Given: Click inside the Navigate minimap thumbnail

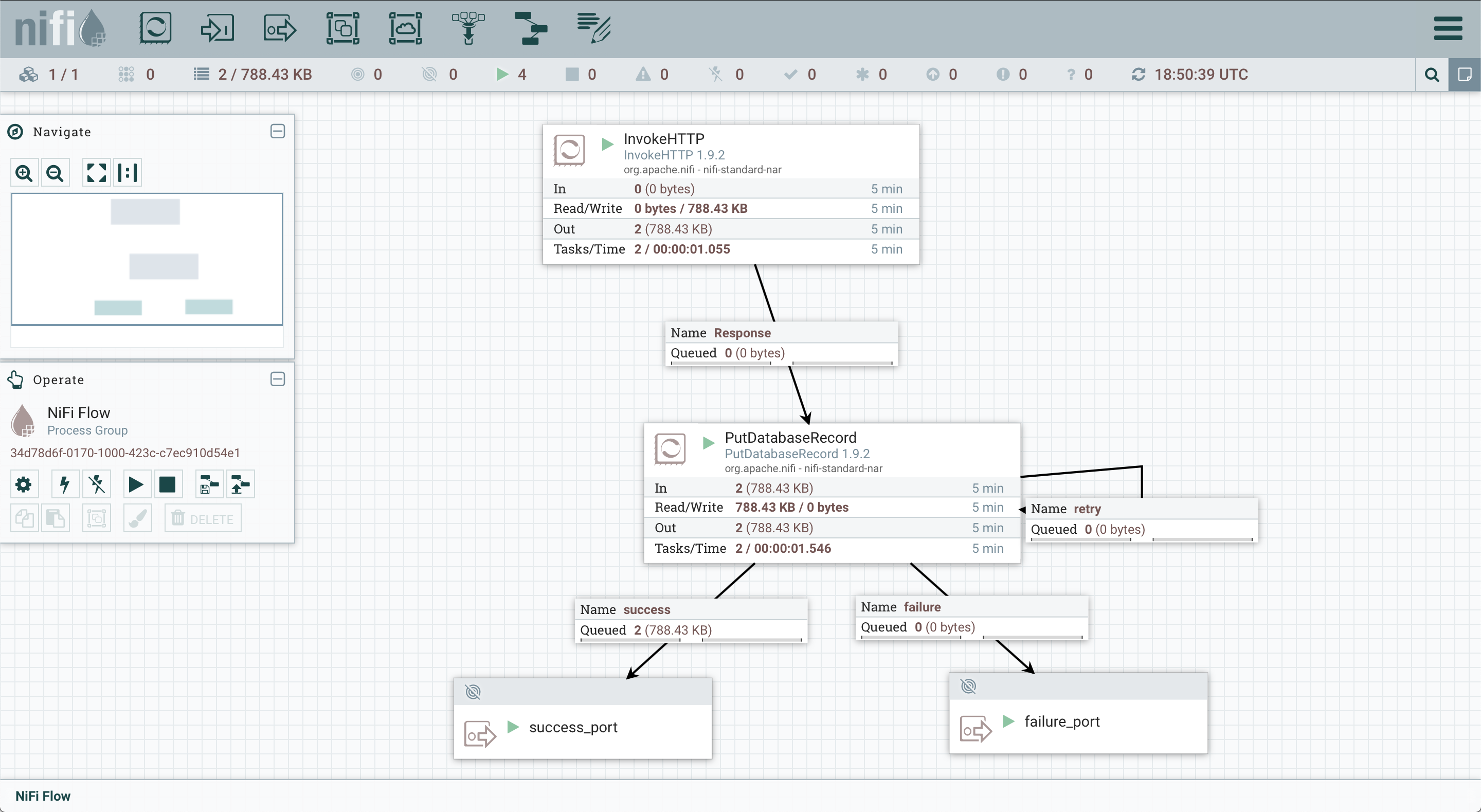Looking at the screenshot, I should [x=147, y=259].
